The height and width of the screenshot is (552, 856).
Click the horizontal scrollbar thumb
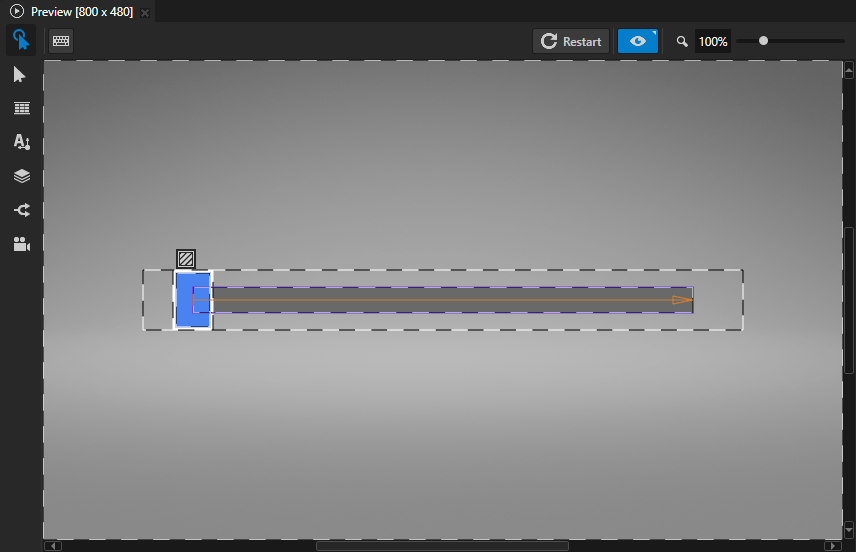tap(442, 546)
